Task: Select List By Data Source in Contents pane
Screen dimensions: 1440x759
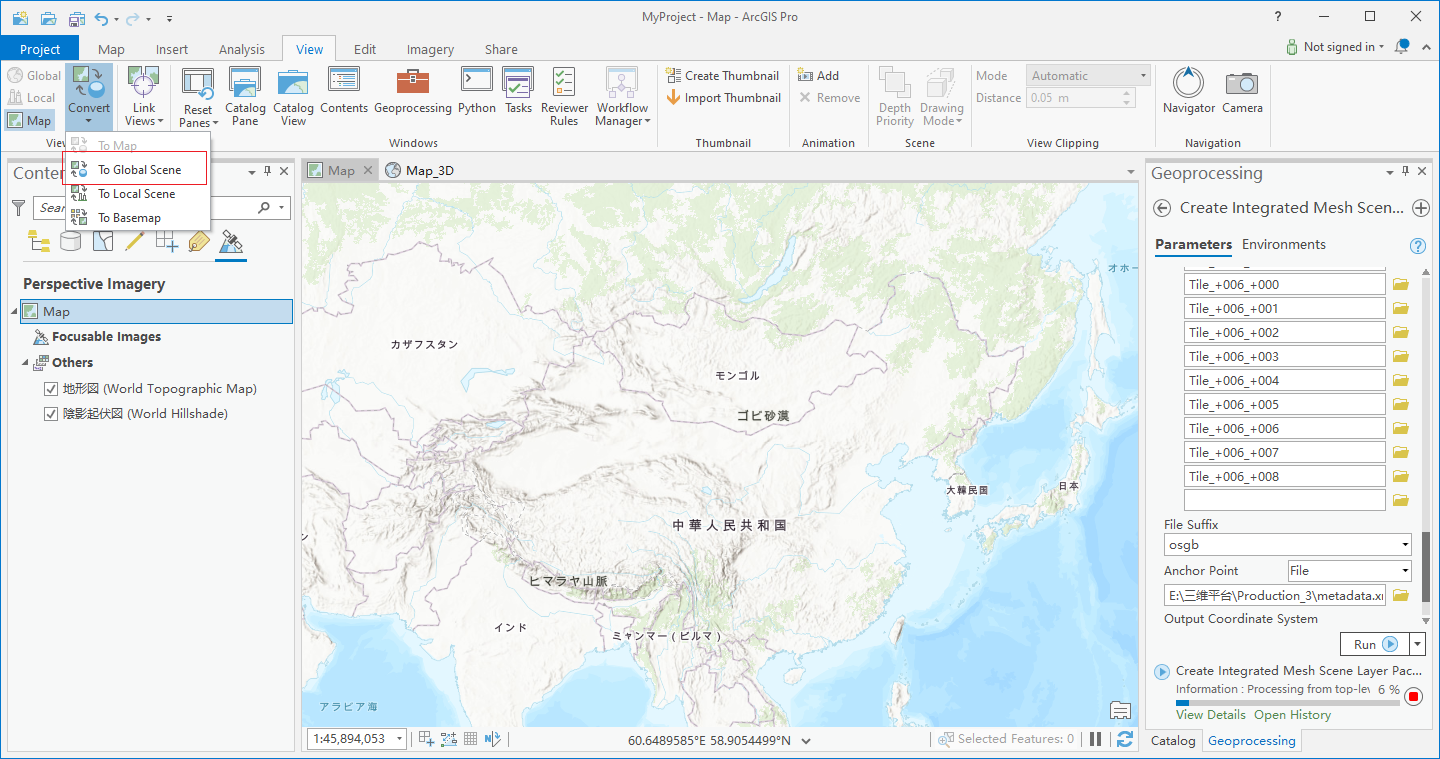Action: [71, 241]
